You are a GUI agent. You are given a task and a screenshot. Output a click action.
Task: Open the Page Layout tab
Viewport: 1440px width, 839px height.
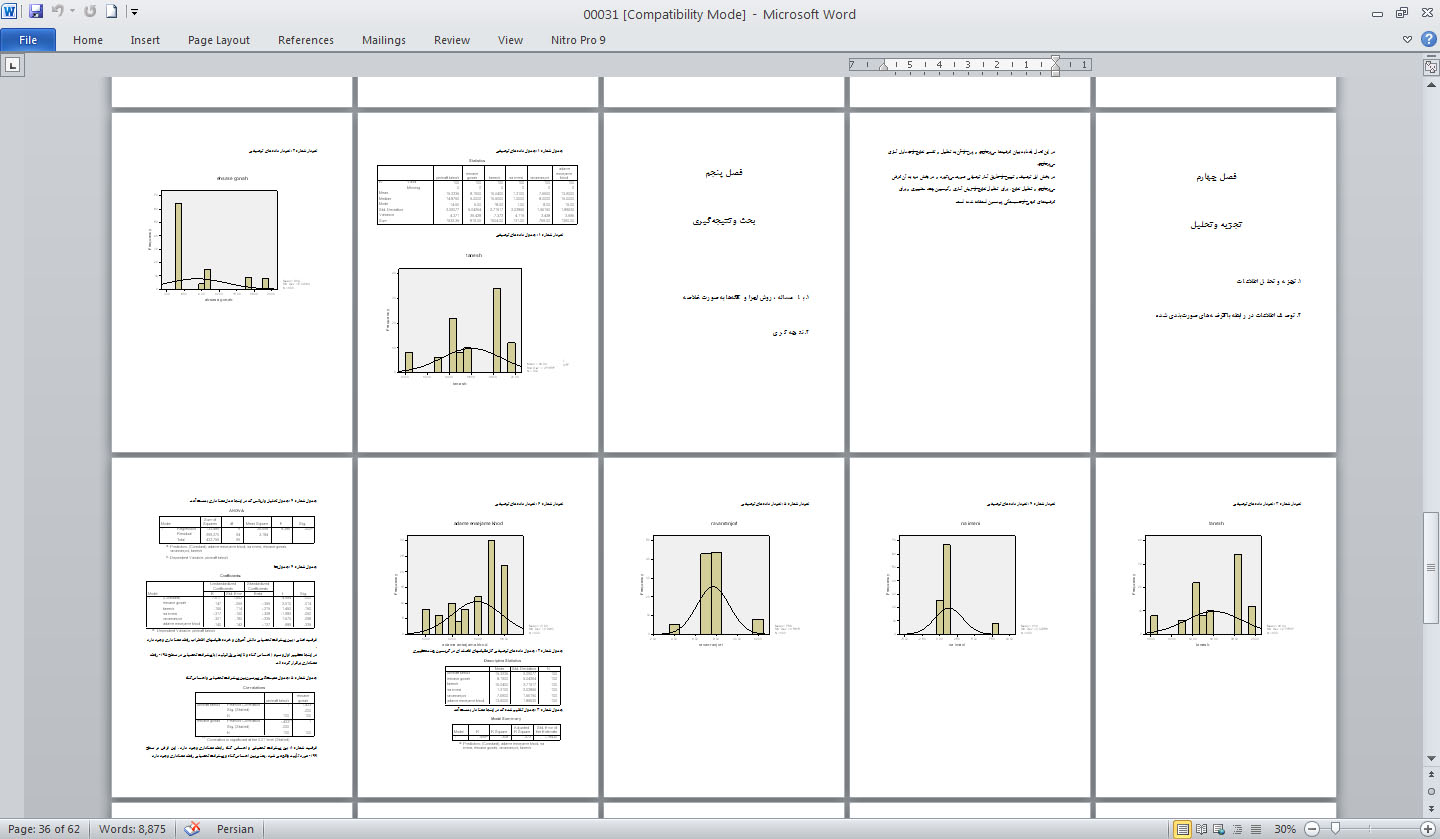coord(219,40)
